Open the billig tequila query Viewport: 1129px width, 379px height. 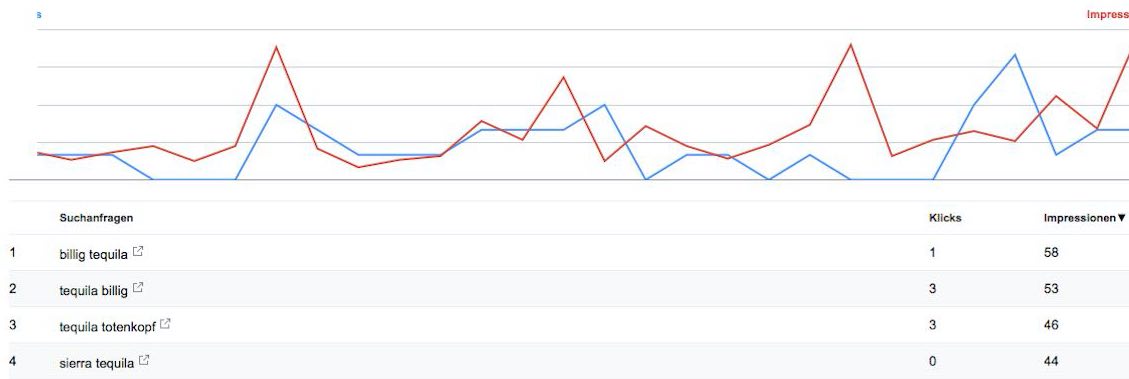[94, 254]
